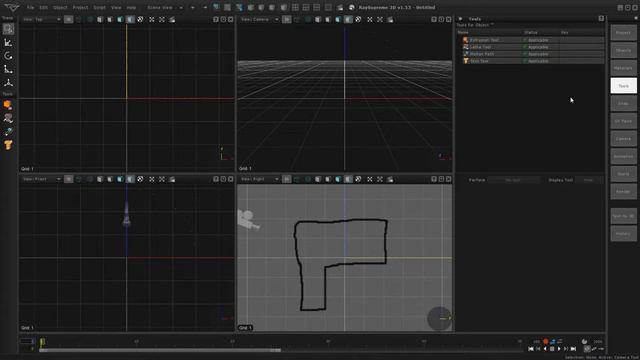640x360 pixels.
Task: Select the Scale transform tool
Action: pyautogui.click(x=8, y=69)
